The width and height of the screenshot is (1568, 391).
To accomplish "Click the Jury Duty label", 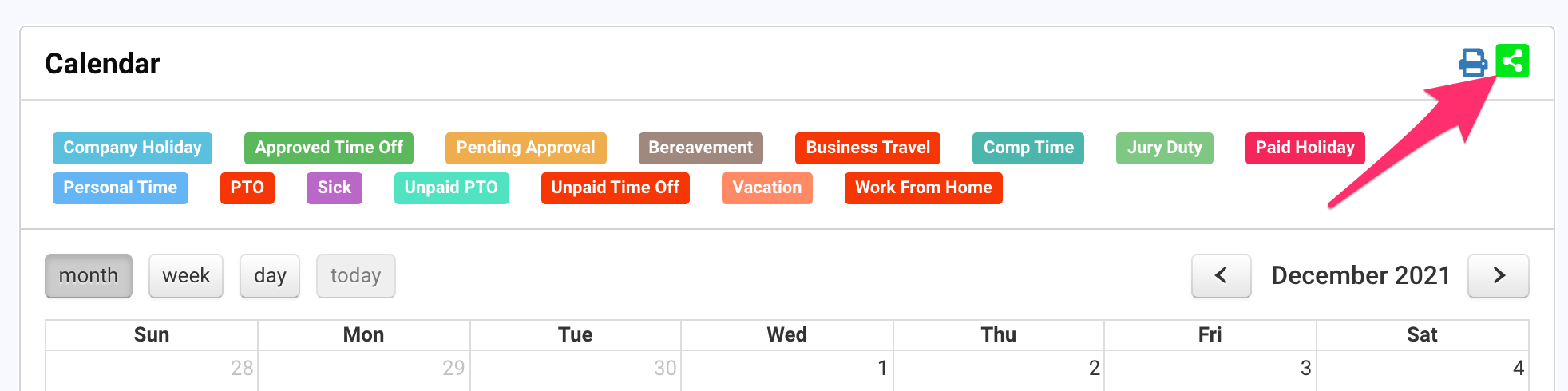I will coord(1165,148).
